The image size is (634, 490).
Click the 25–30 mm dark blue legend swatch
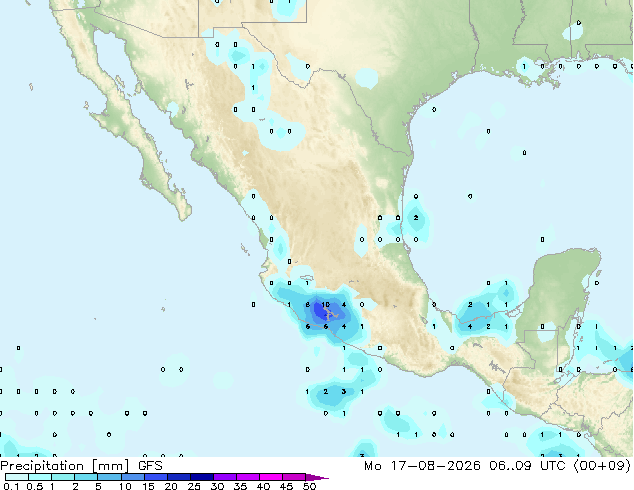click(201, 477)
